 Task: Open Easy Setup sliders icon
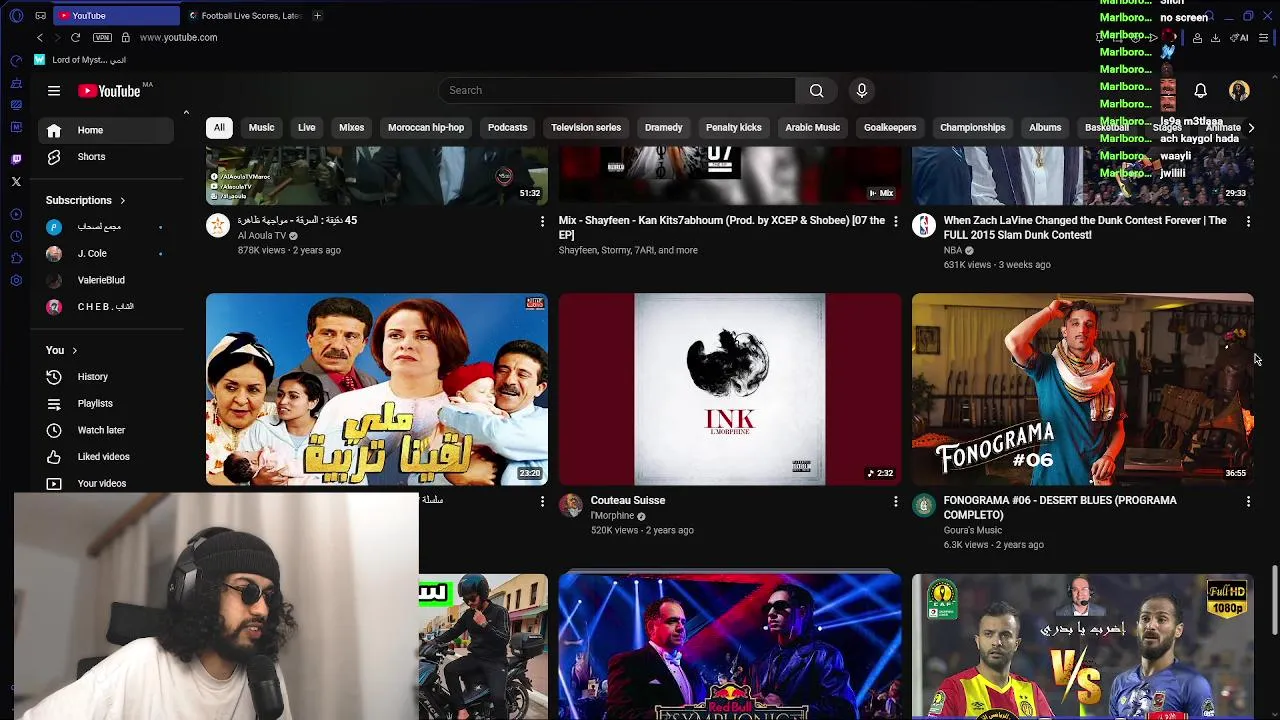click(x=1265, y=38)
